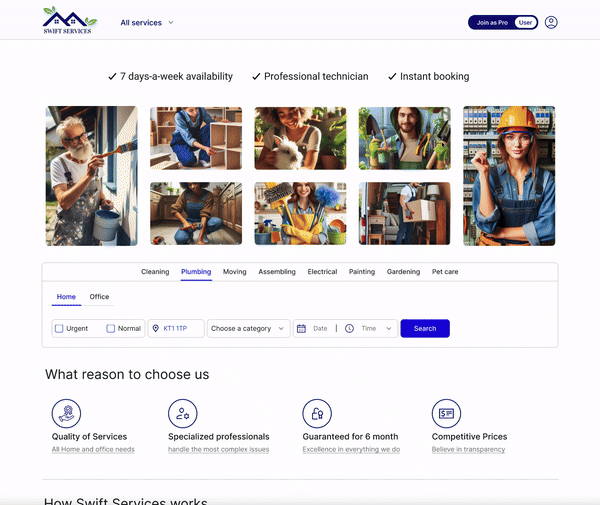Select the Plumbing tab
Screen dimensions: 600x505
pos(196,272)
